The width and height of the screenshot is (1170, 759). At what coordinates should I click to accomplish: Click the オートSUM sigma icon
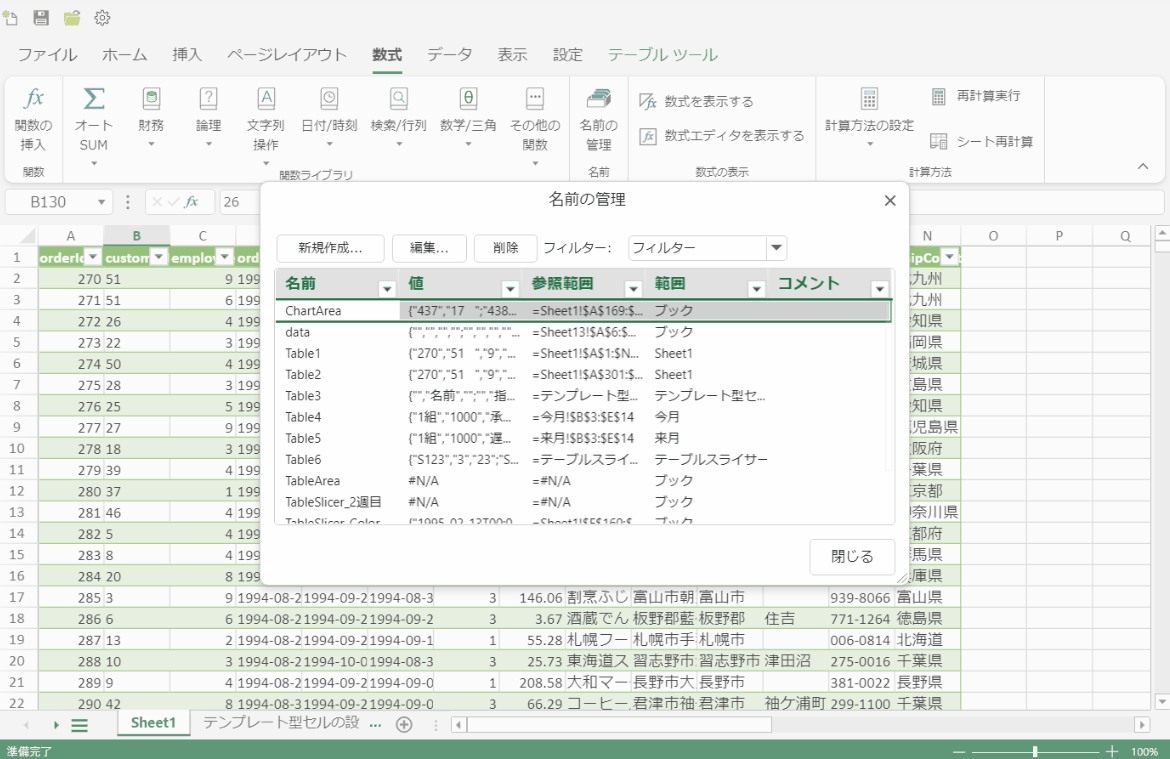(x=94, y=98)
